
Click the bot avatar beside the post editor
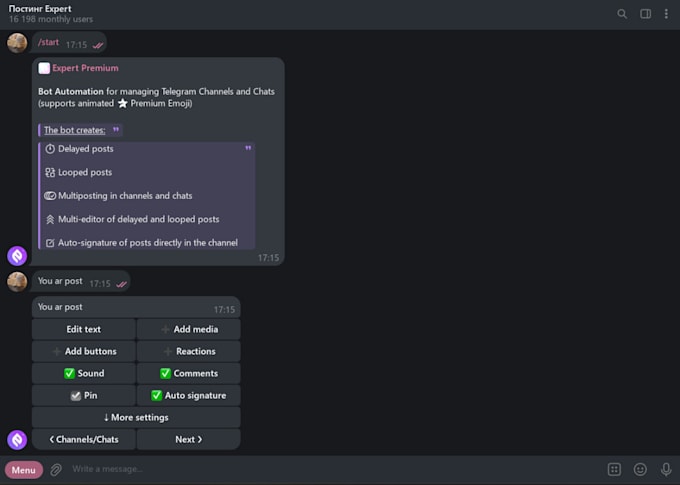(17, 440)
